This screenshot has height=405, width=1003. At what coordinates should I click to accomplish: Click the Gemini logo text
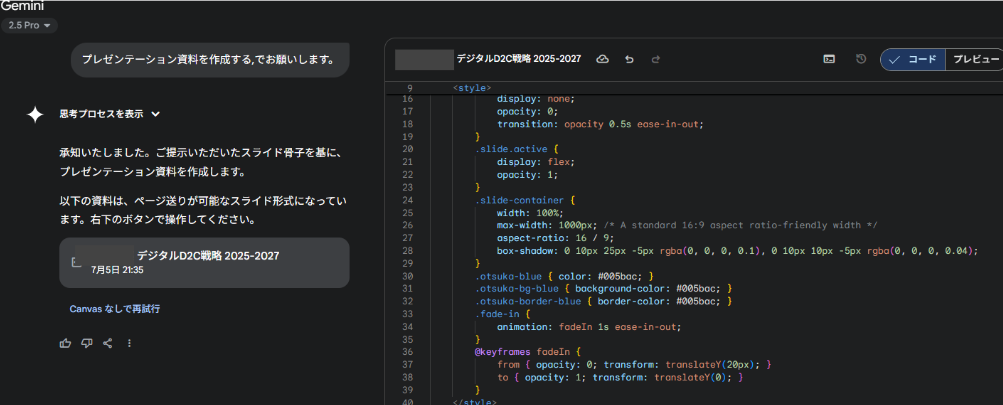(x=22, y=5)
